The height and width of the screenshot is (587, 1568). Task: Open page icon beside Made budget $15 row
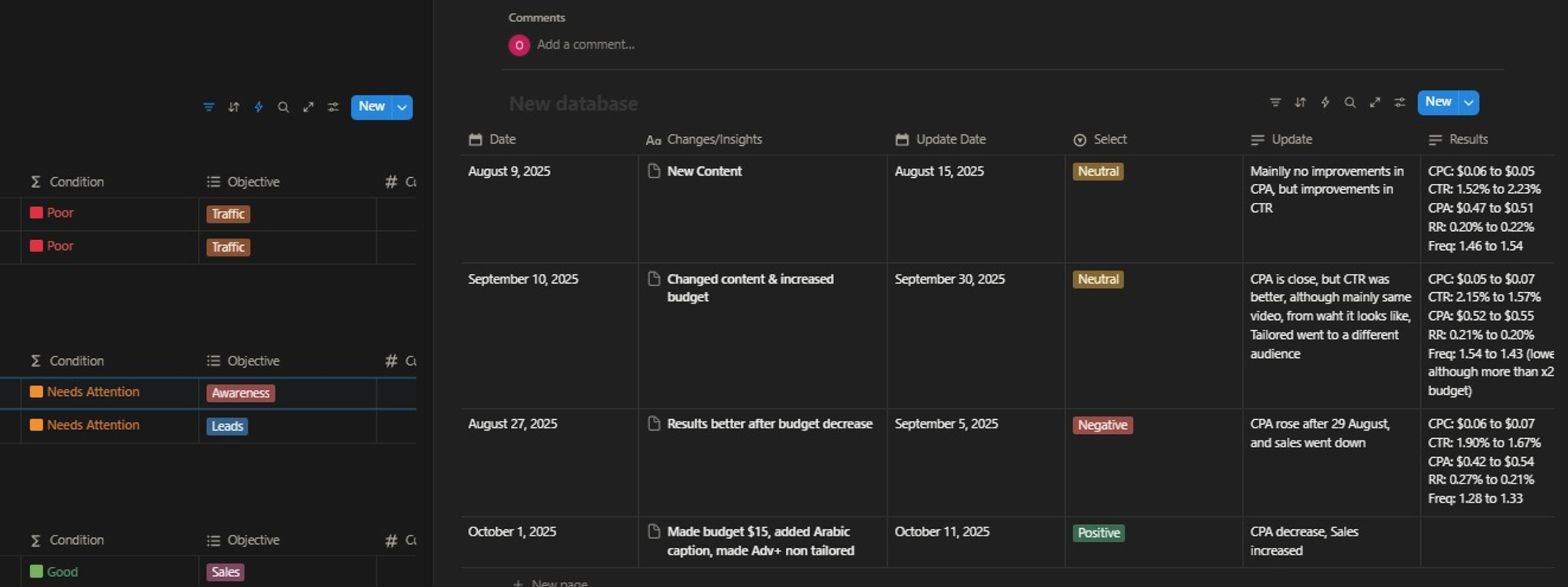654,531
